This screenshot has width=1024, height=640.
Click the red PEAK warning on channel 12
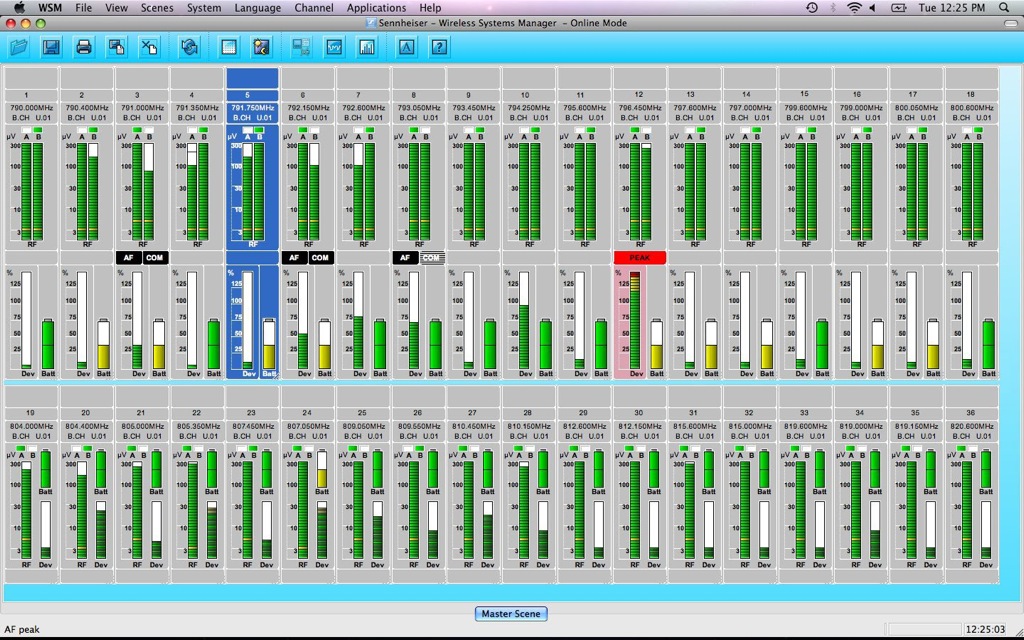[639, 258]
